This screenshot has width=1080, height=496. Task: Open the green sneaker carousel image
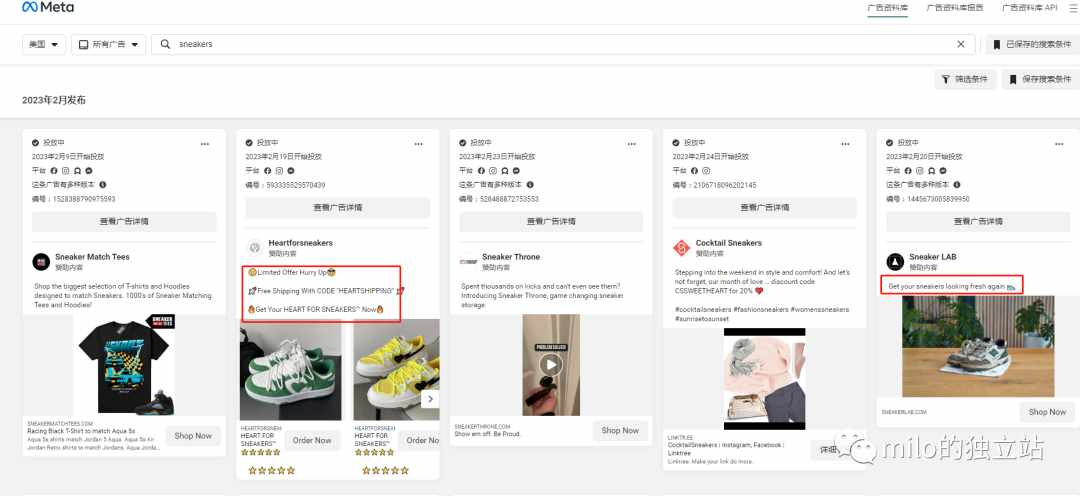click(291, 370)
